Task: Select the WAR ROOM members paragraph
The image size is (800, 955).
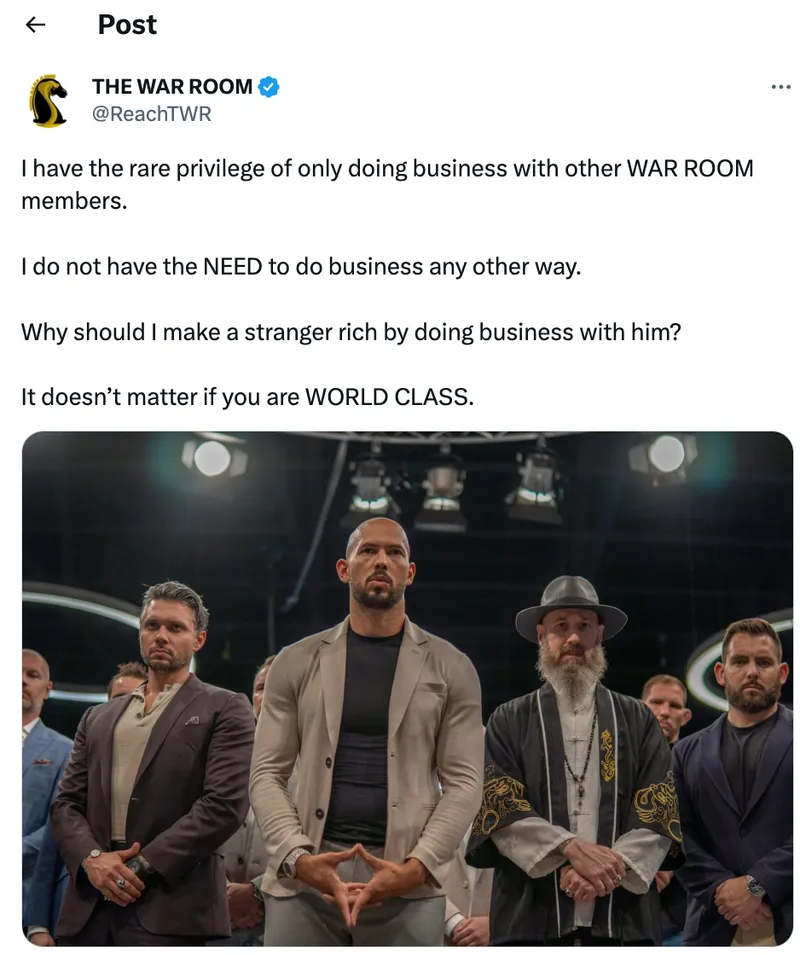Action: (x=387, y=184)
